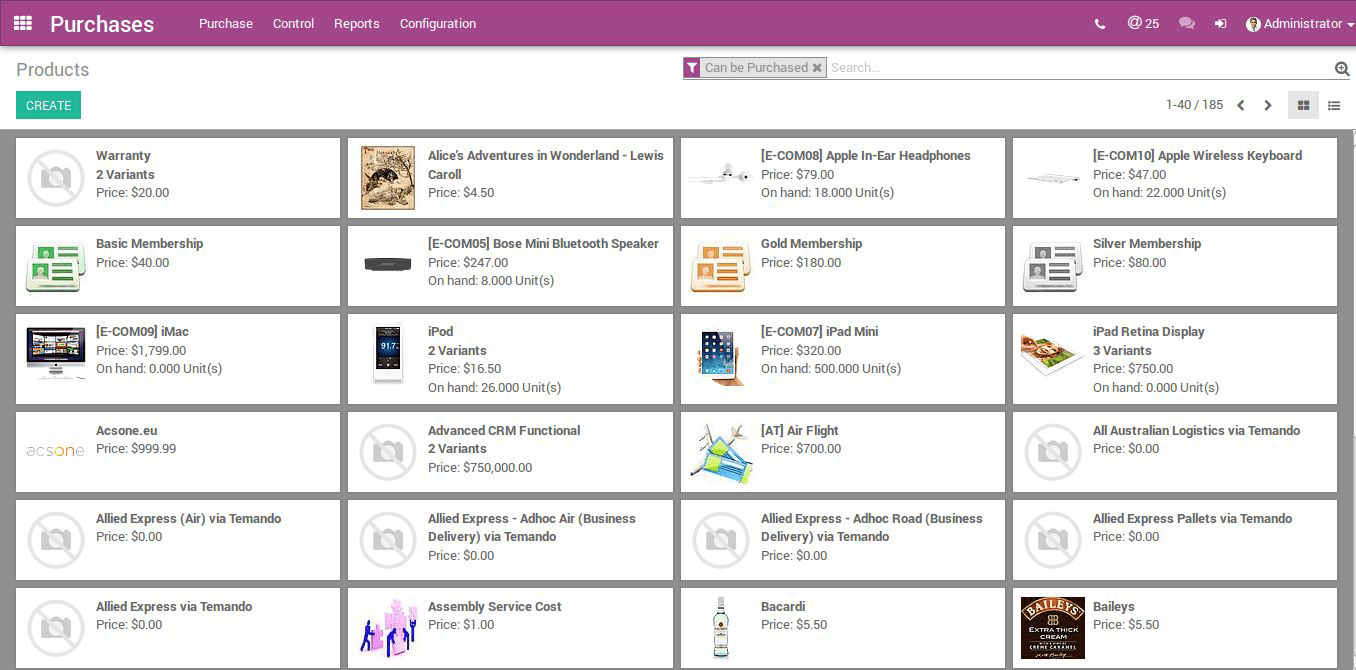The image size is (1356, 670).
Task: Click the Advanced CRM Functional placeholder icon
Action: (x=388, y=453)
